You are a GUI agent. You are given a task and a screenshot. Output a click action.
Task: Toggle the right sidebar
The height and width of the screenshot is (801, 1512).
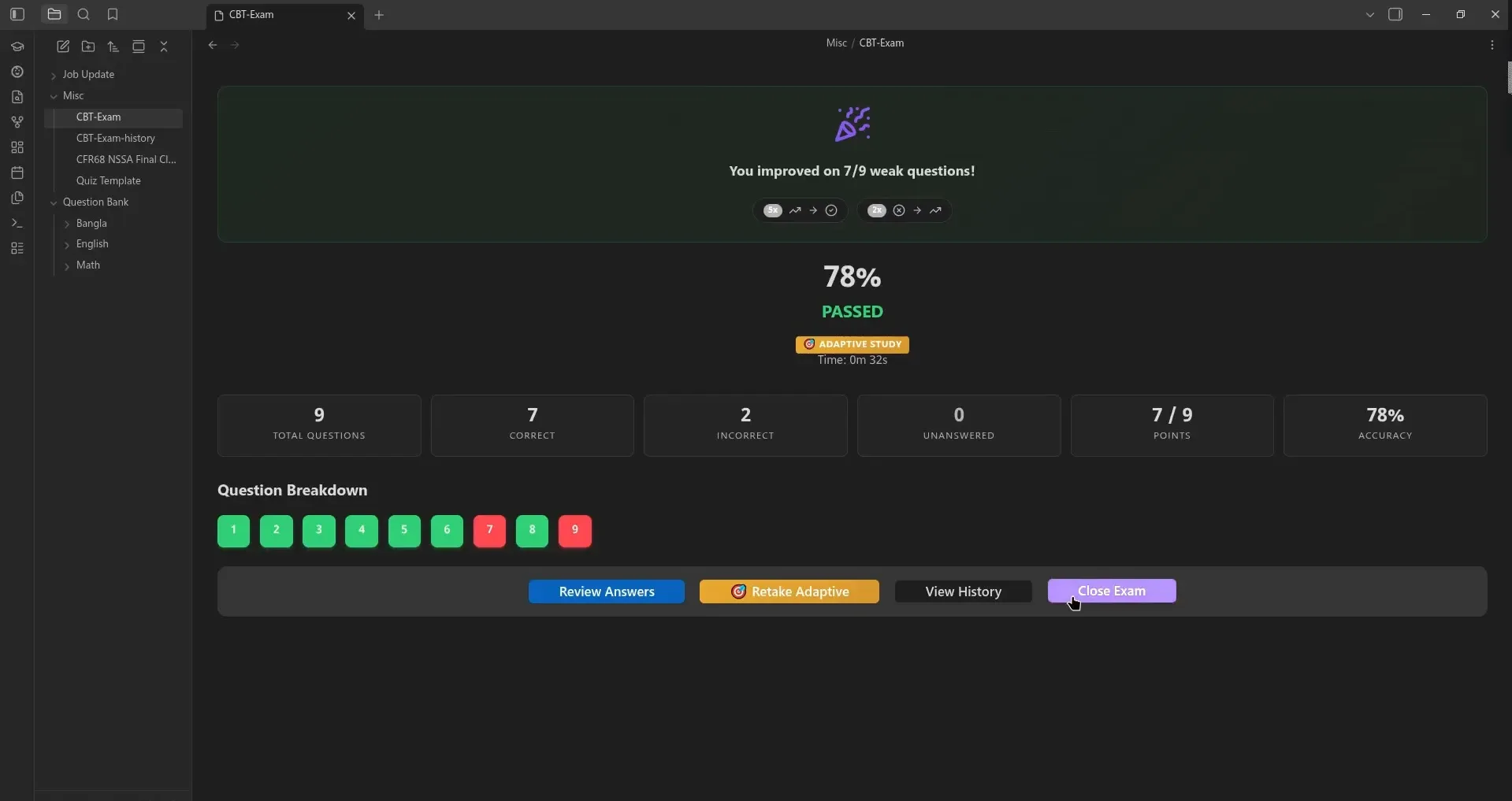click(1395, 14)
